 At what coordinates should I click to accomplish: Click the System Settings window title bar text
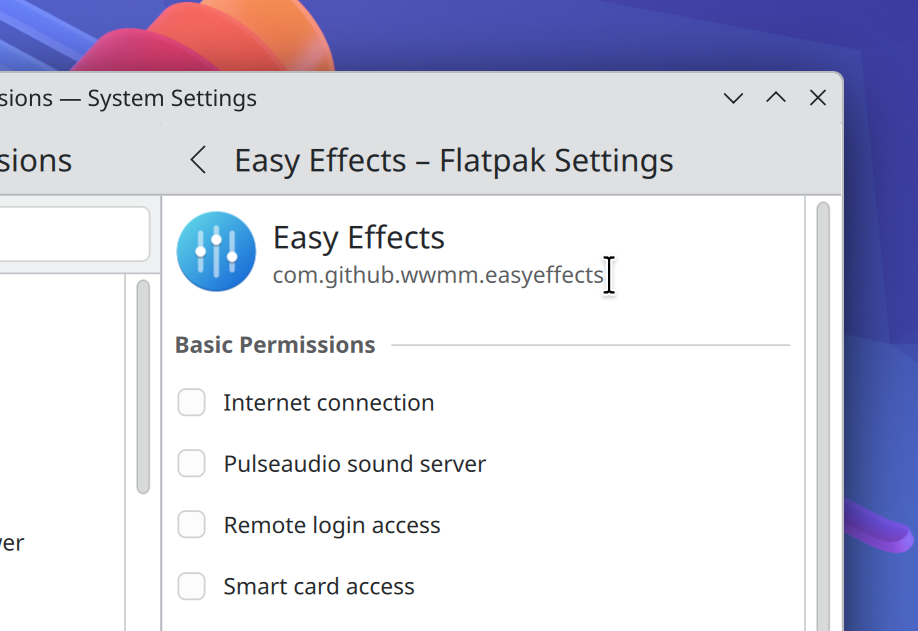click(130, 98)
